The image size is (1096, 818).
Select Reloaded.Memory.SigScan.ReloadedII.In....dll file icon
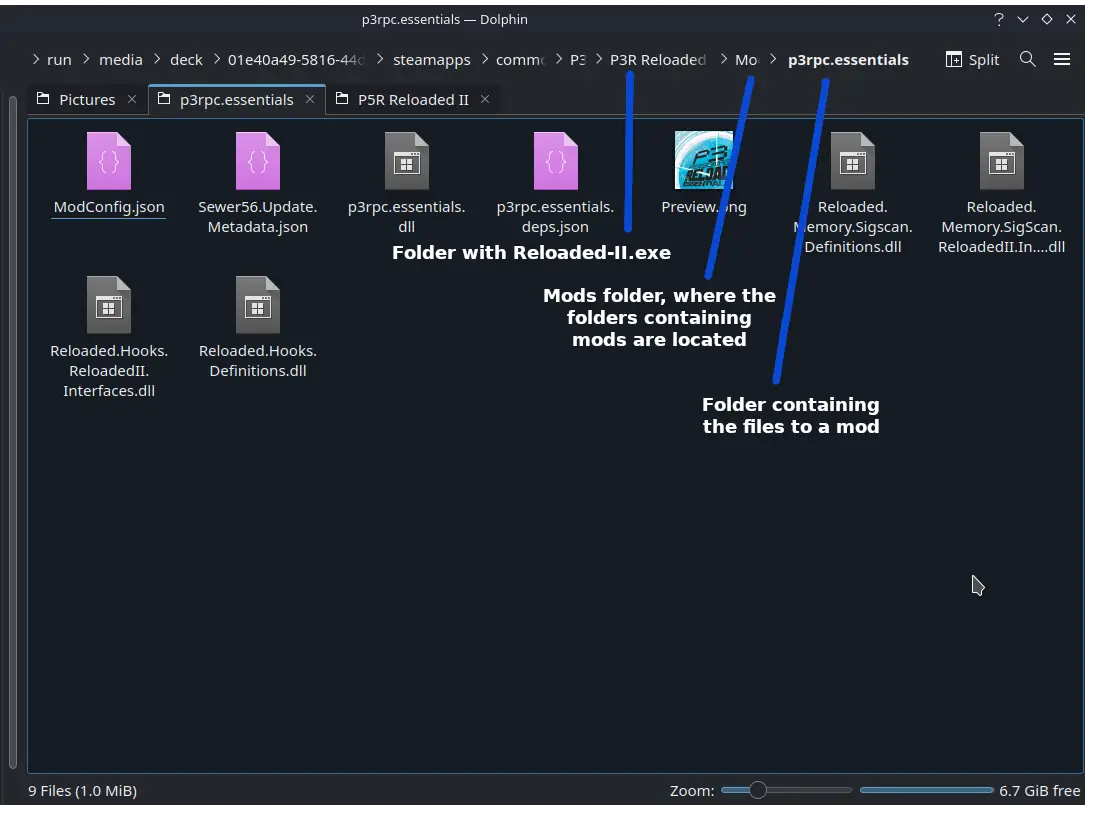(1001, 161)
